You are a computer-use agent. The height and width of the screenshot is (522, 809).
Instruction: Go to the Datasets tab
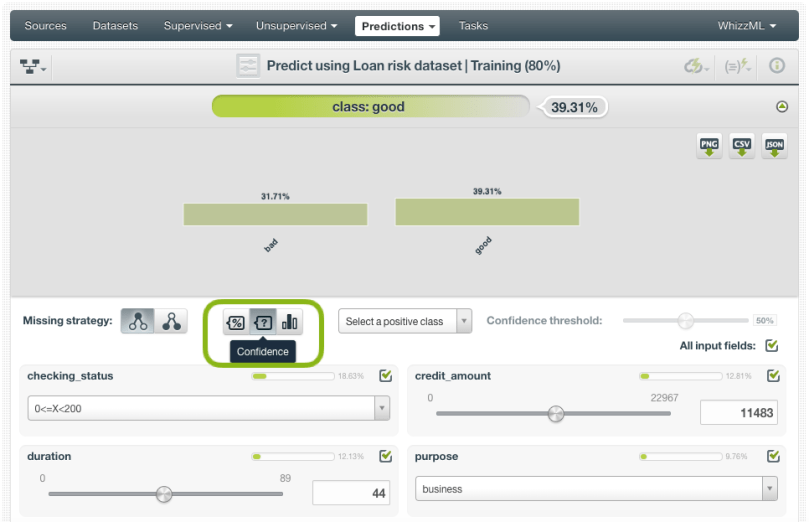(115, 25)
